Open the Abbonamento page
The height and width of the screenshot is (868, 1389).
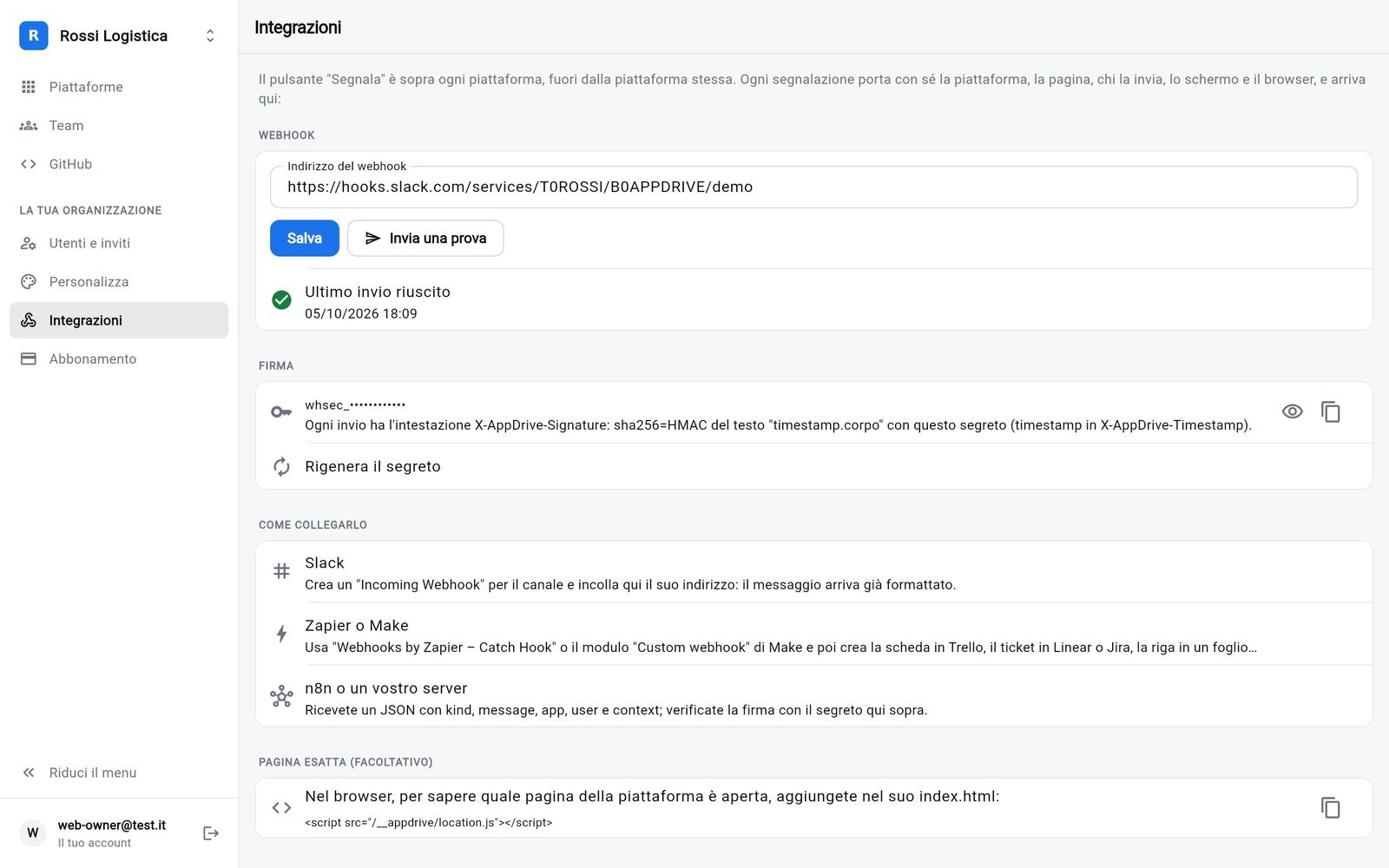point(119,358)
